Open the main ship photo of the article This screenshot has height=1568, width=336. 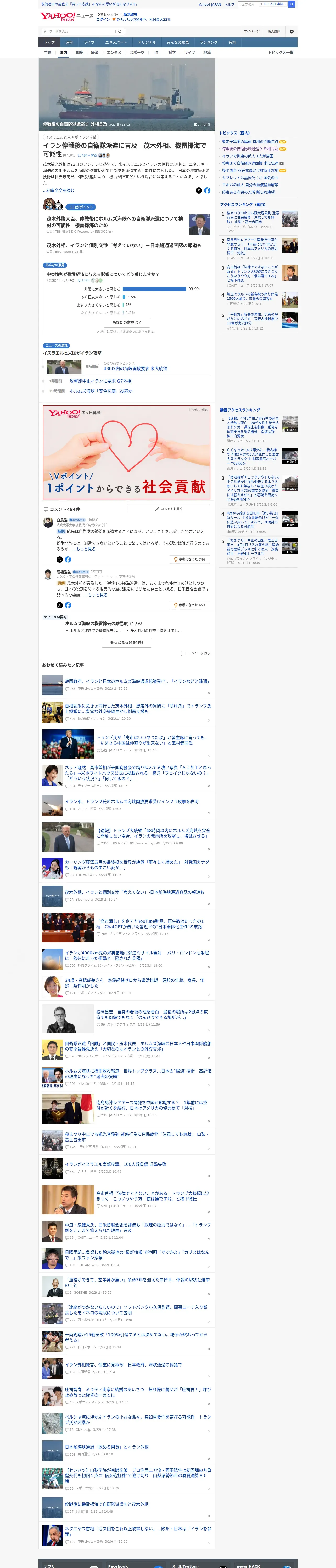click(x=127, y=94)
